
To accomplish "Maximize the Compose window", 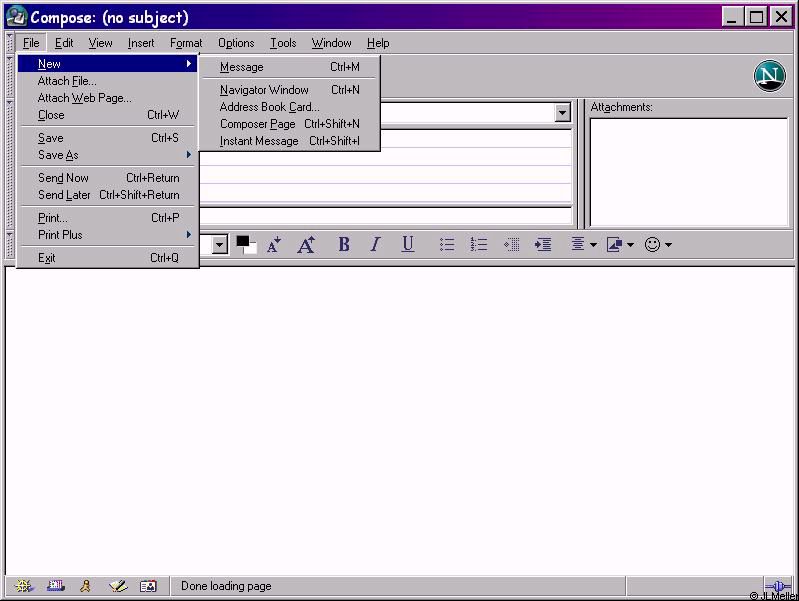I will 756,17.
